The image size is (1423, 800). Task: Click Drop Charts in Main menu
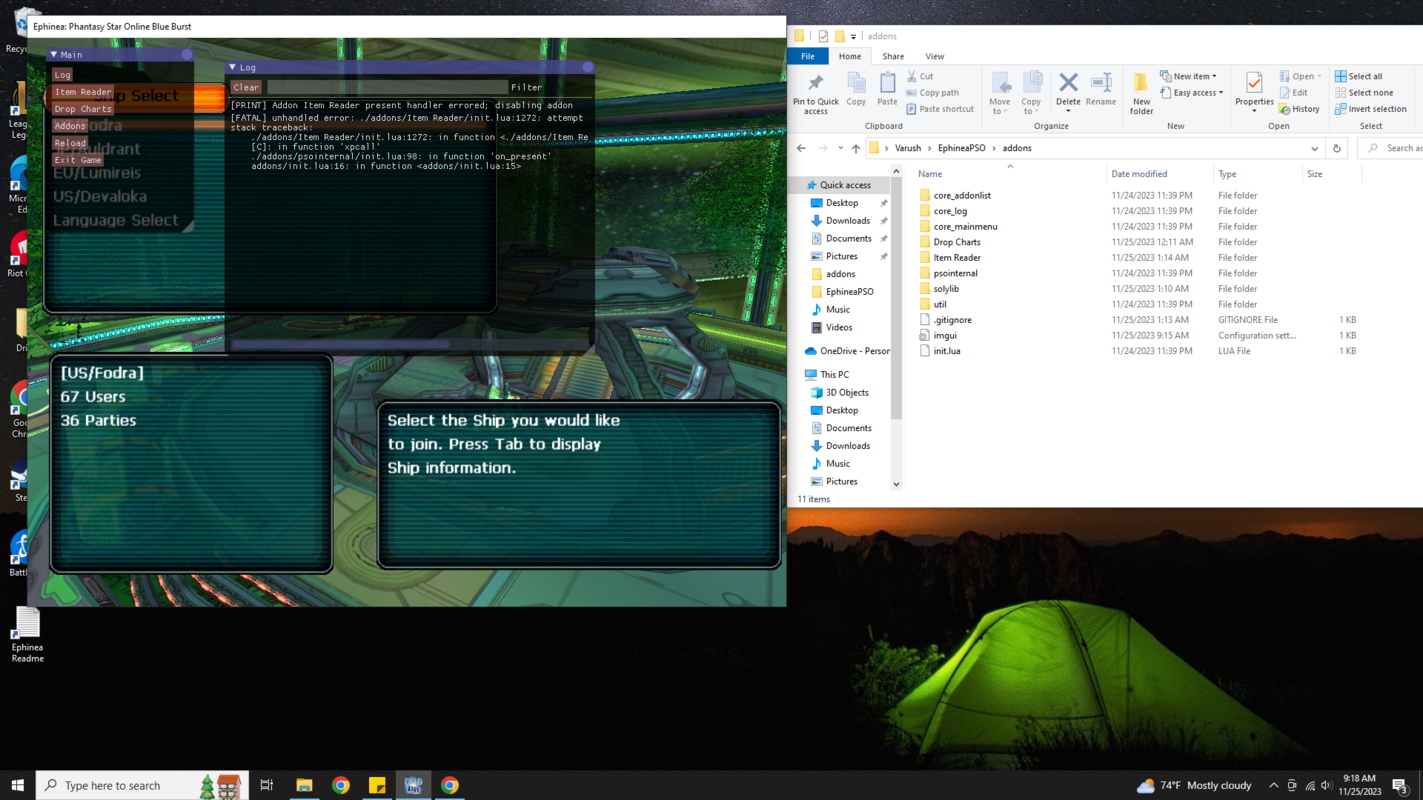(x=83, y=109)
